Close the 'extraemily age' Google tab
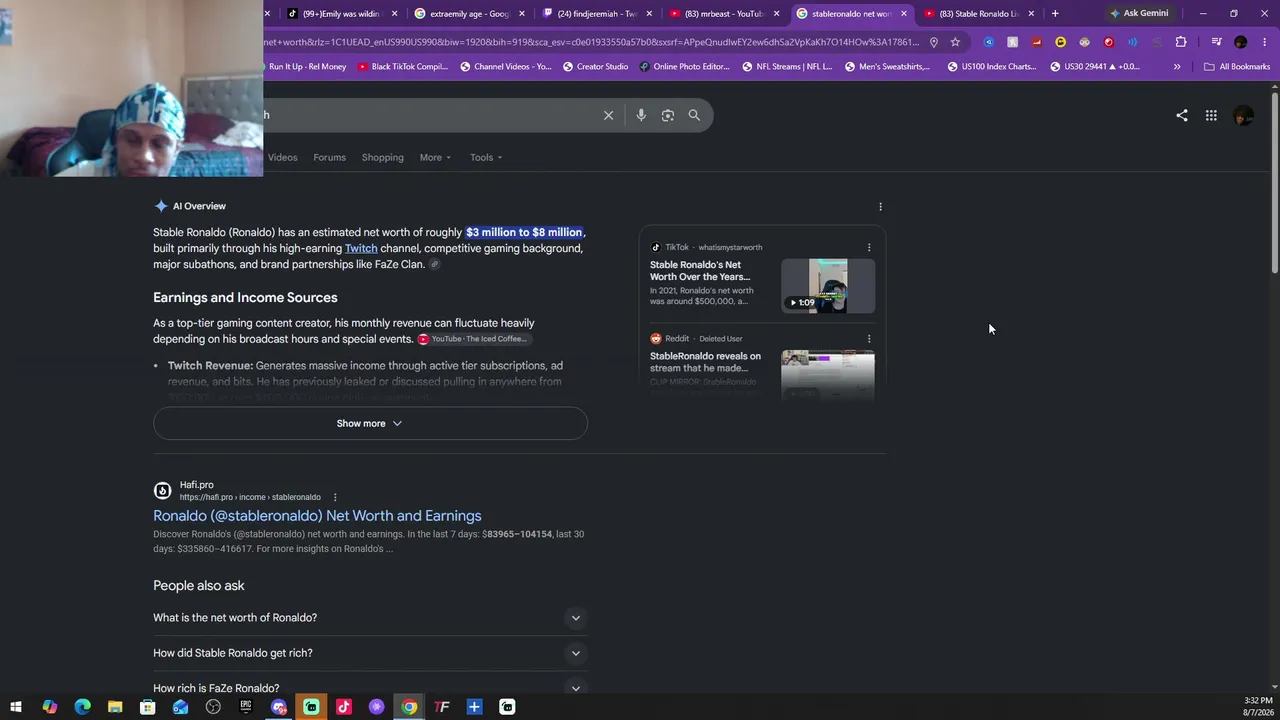This screenshot has width=1280, height=720. [x=521, y=14]
